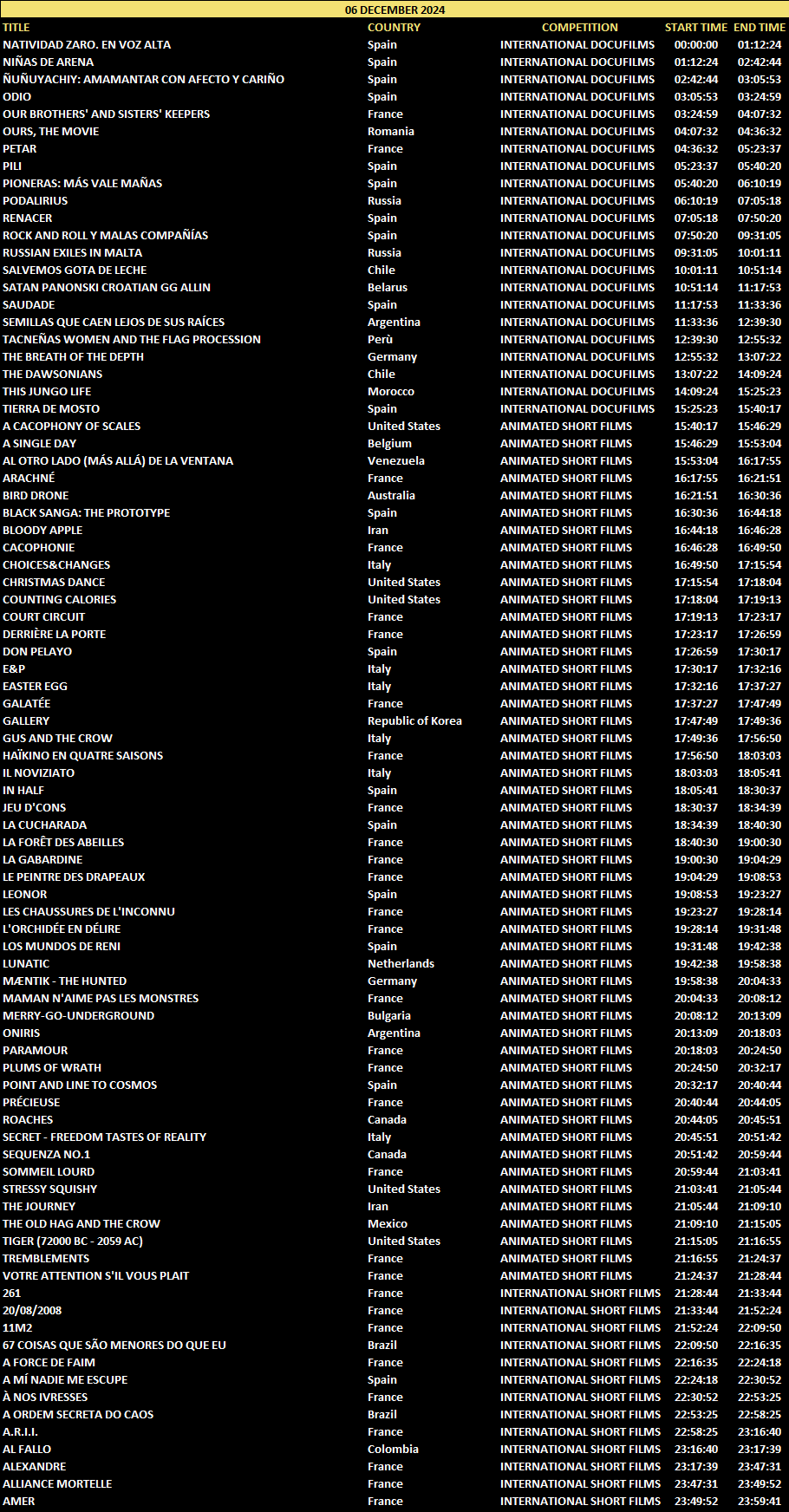Click Canada in the ROACHES row
This screenshot has width=789, height=1512.
[387, 1119]
